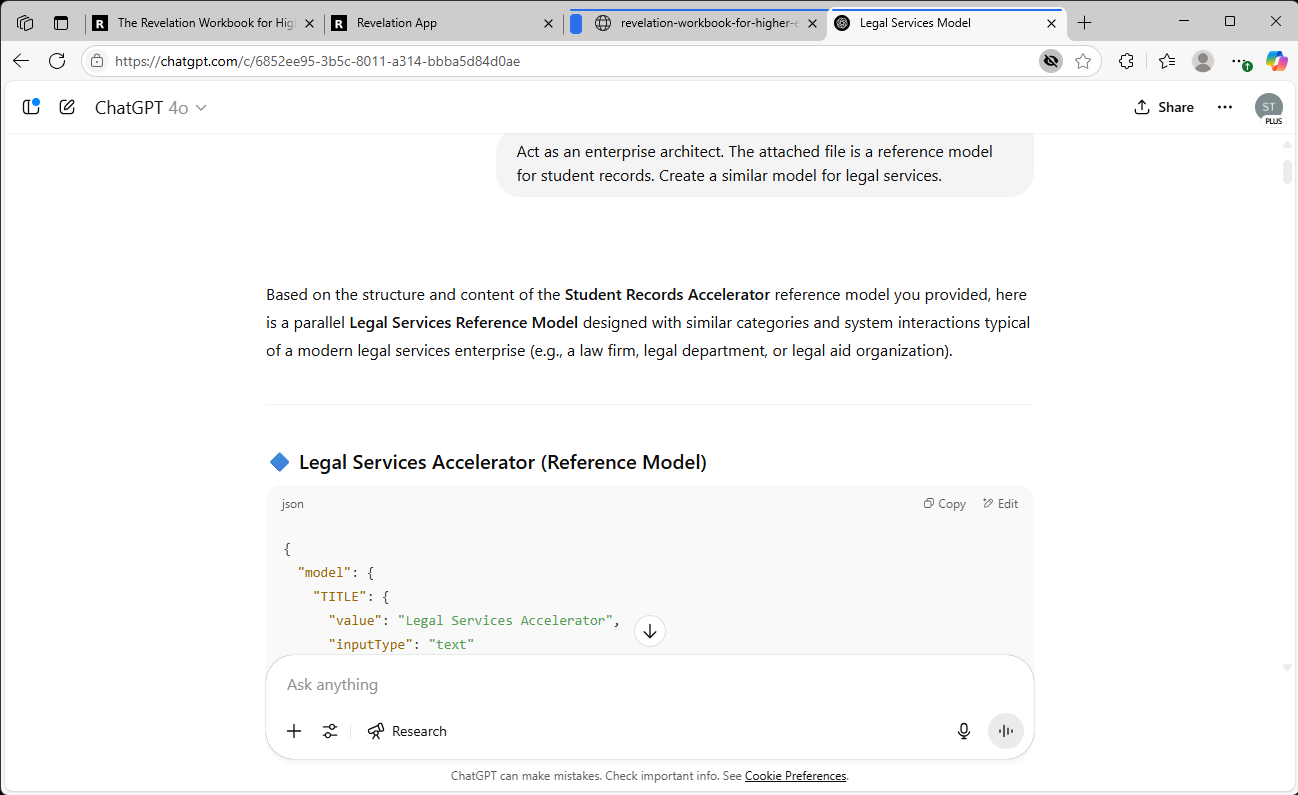The width and height of the screenshot is (1298, 795).
Task: Launch the Research mode
Action: click(407, 731)
